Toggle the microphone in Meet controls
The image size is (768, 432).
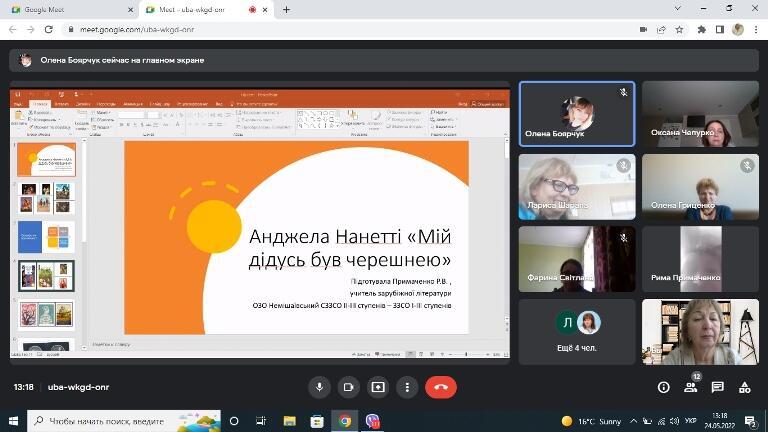click(319, 387)
